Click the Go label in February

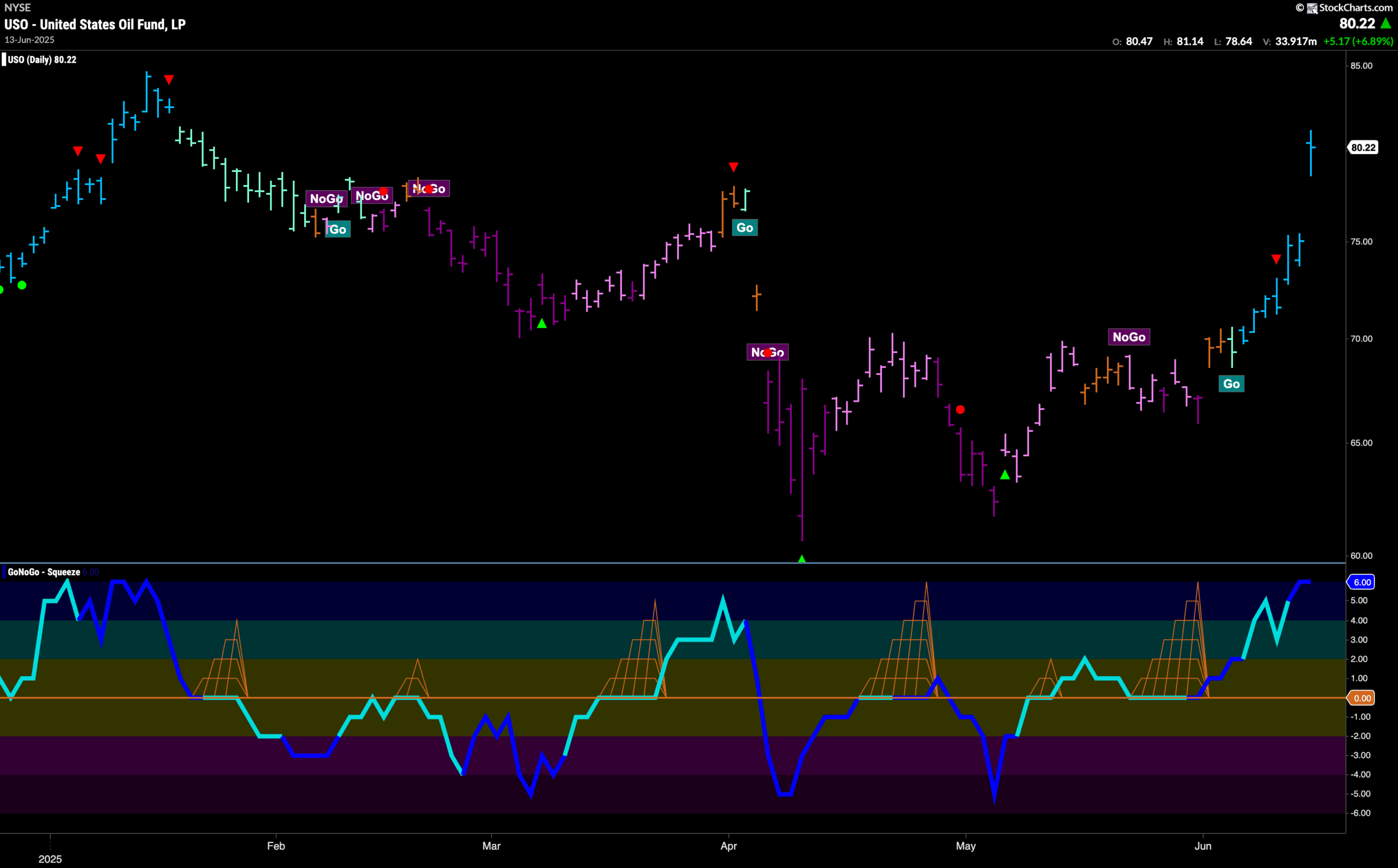coord(337,230)
